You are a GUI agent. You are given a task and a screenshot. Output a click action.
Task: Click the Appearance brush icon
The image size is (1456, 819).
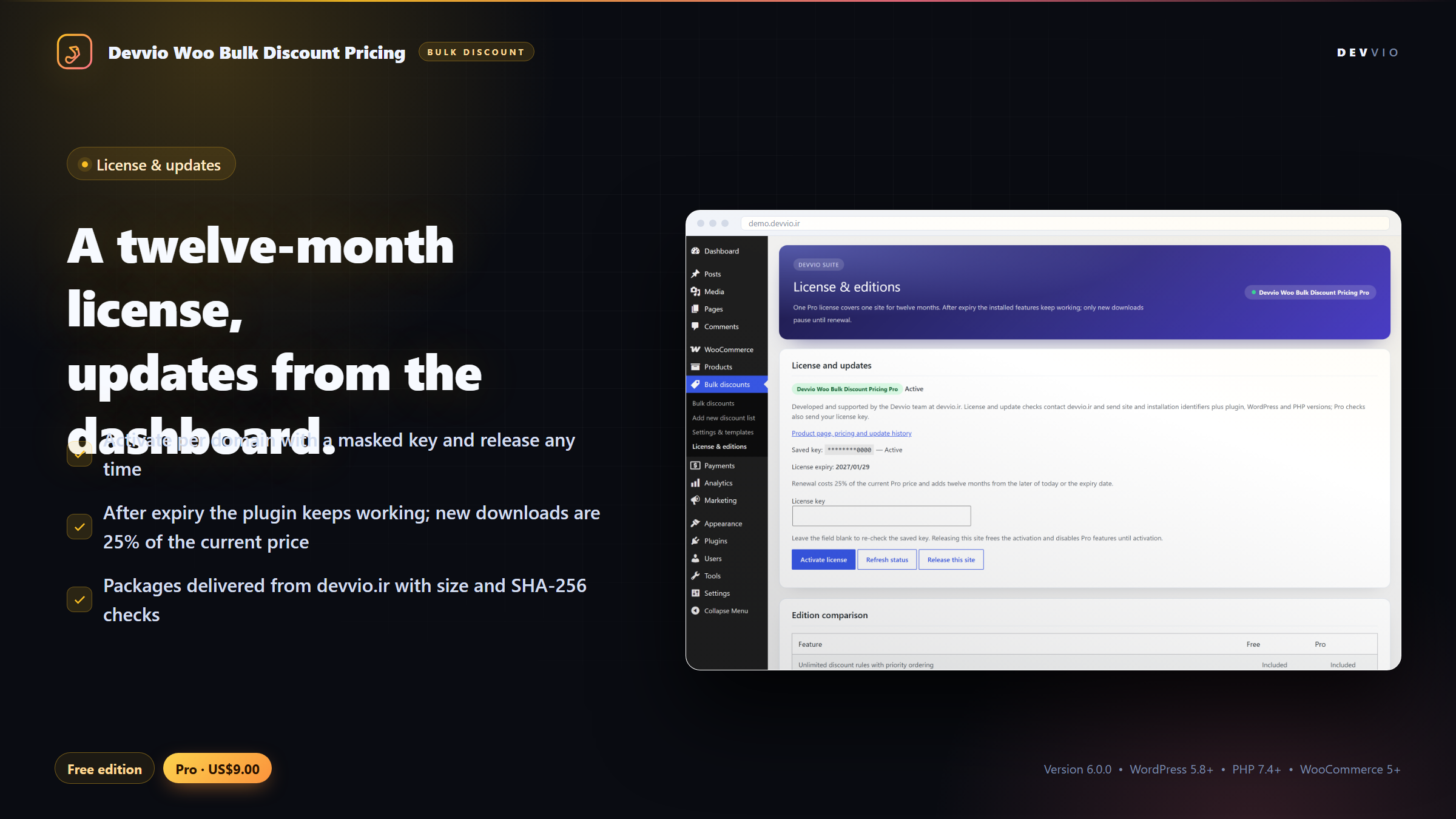pos(695,524)
